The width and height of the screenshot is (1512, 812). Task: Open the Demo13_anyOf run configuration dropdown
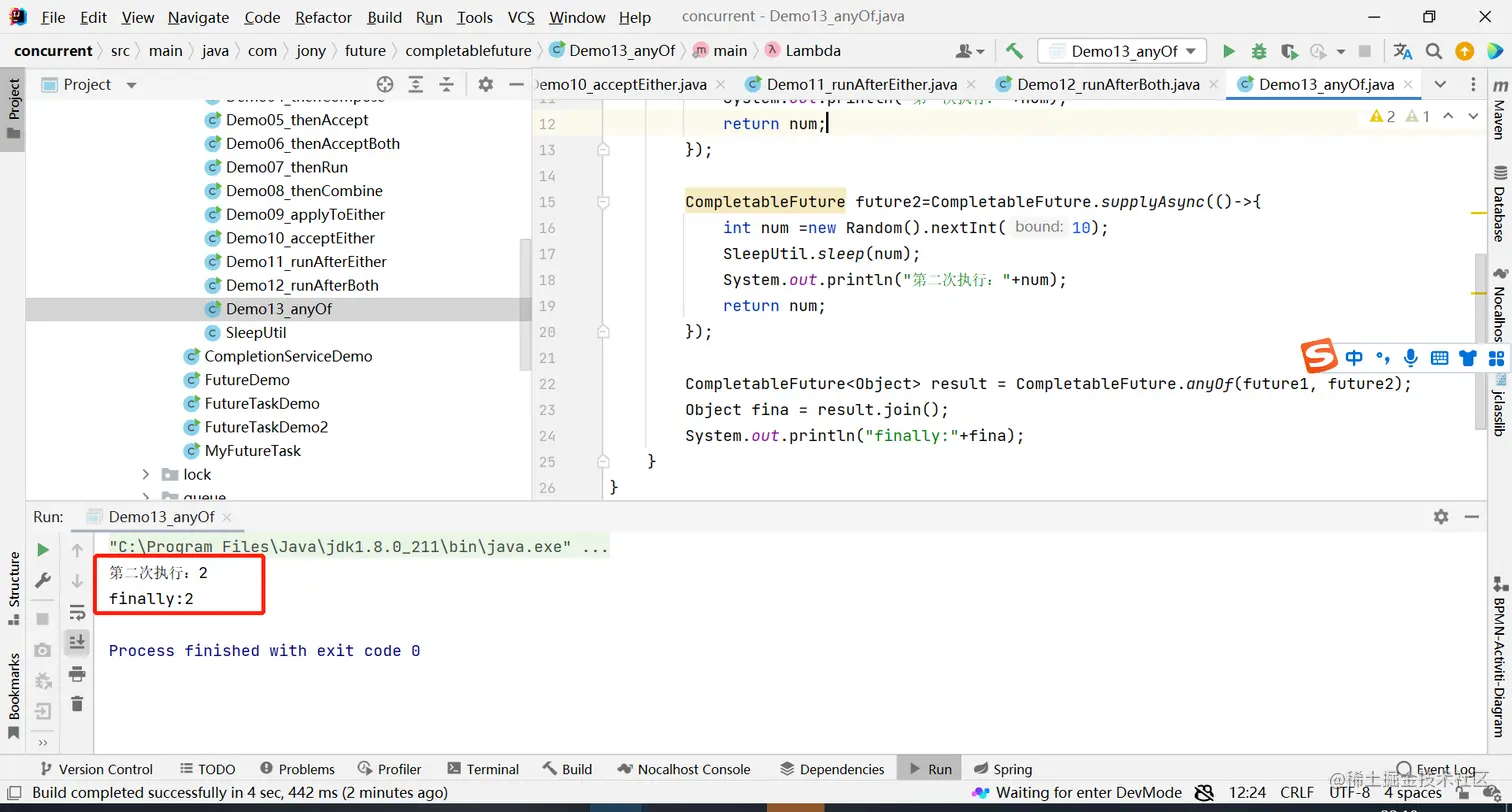point(1122,51)
